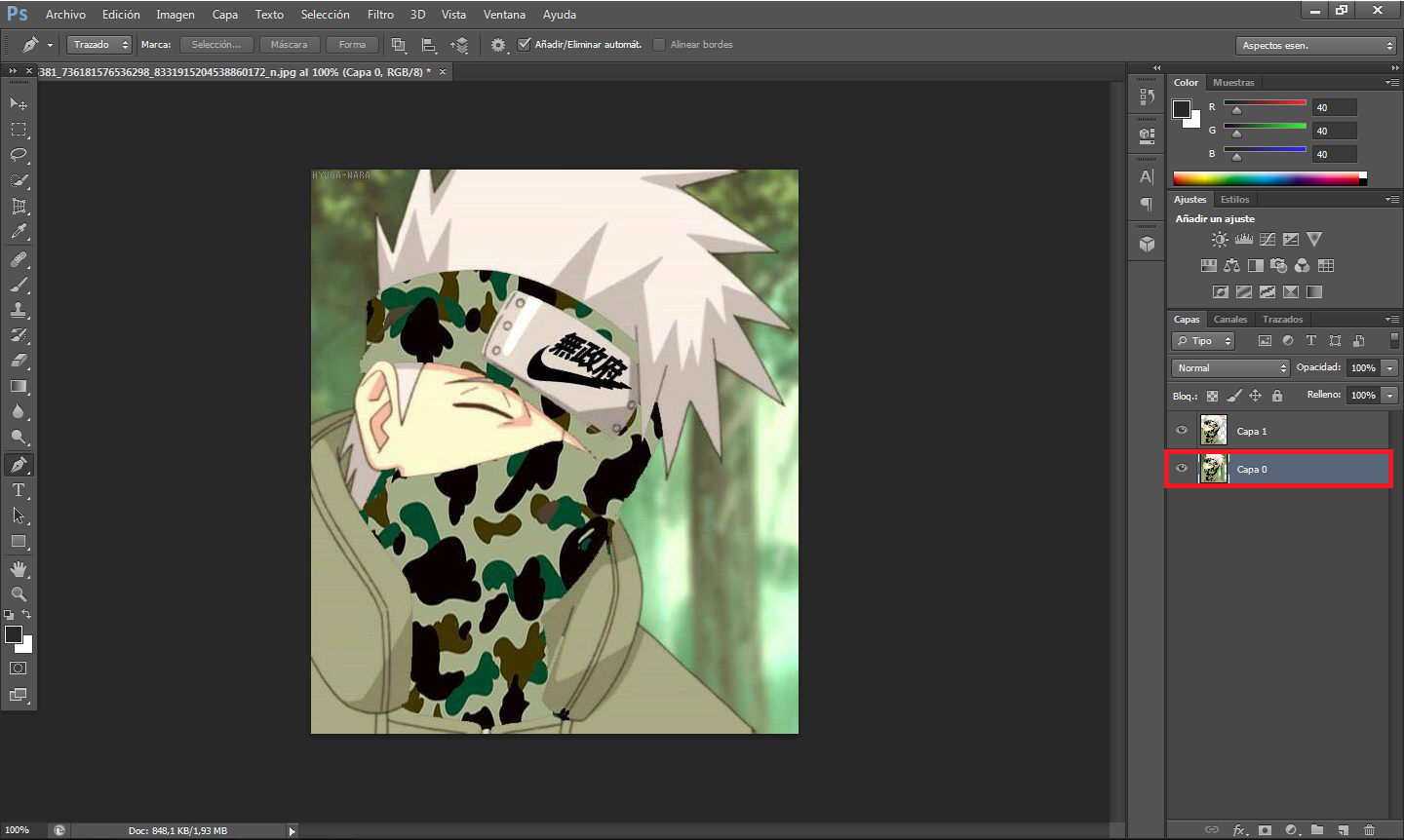Image resolution: width=1404 pixels, height=840 pixels.
Task: Select the History Brush tool
Action: click(x=19, y=335)
